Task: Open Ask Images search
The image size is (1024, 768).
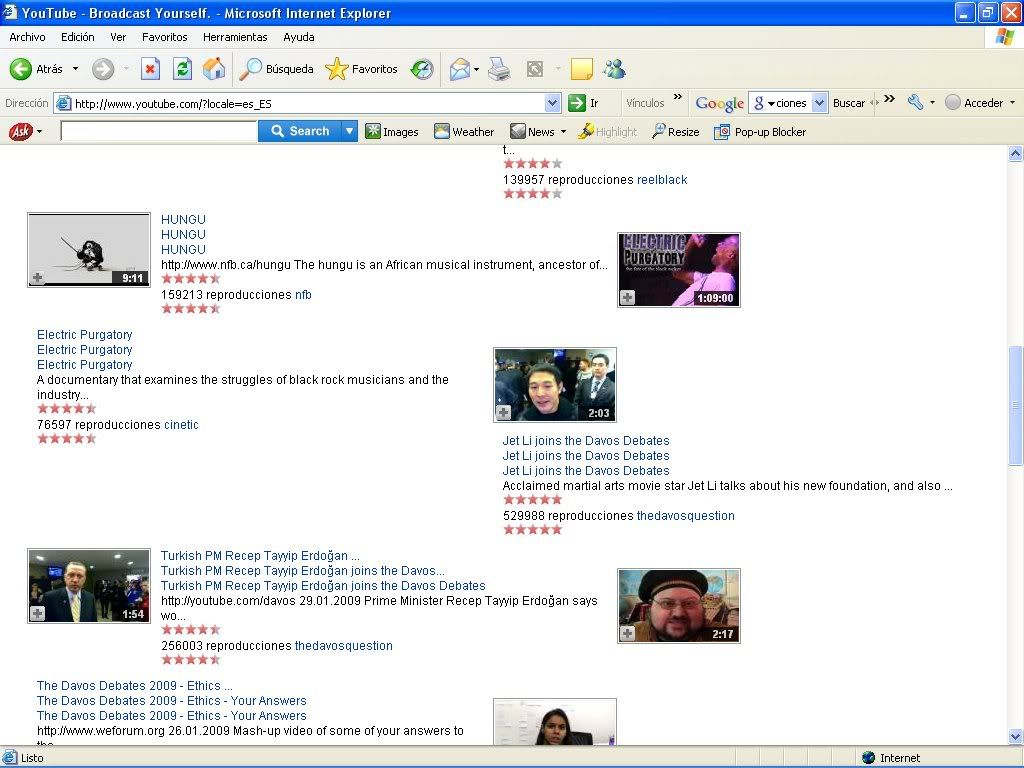Action: [x=392, y=132]
